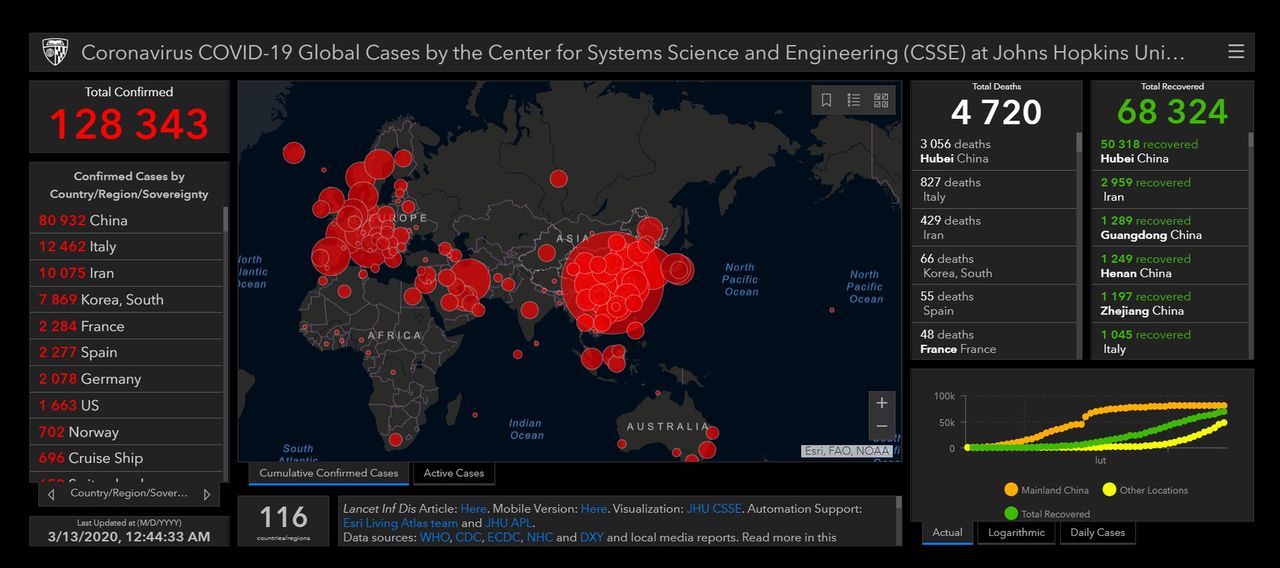Image resolution: width=1280 pixels, height=568 pixels.
Task: Click the Johns Hopkins shield logo
Action: click(54, 52)
